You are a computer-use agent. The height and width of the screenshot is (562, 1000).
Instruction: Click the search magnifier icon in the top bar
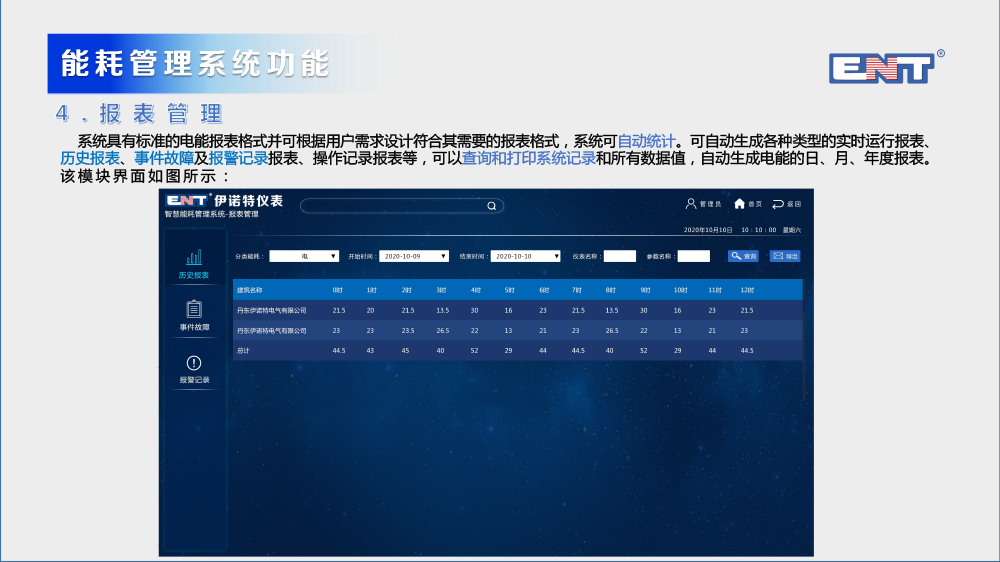tap(491, 206)
